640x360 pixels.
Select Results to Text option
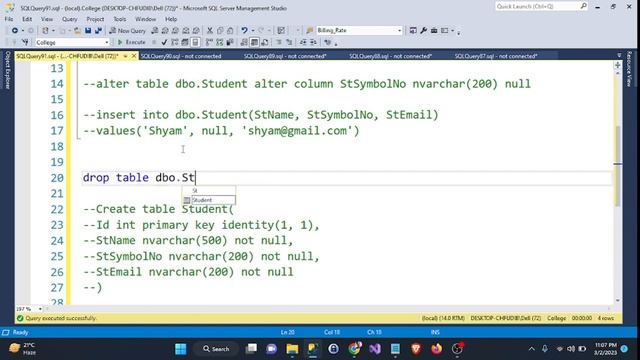pyautogui.click(x=244, y=42)
